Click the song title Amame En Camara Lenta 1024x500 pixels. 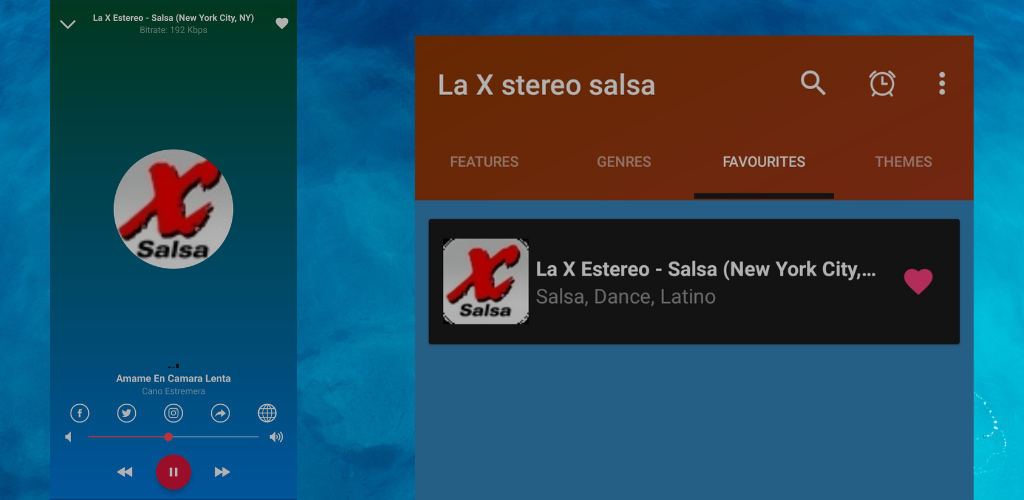[x=173, y=379]
